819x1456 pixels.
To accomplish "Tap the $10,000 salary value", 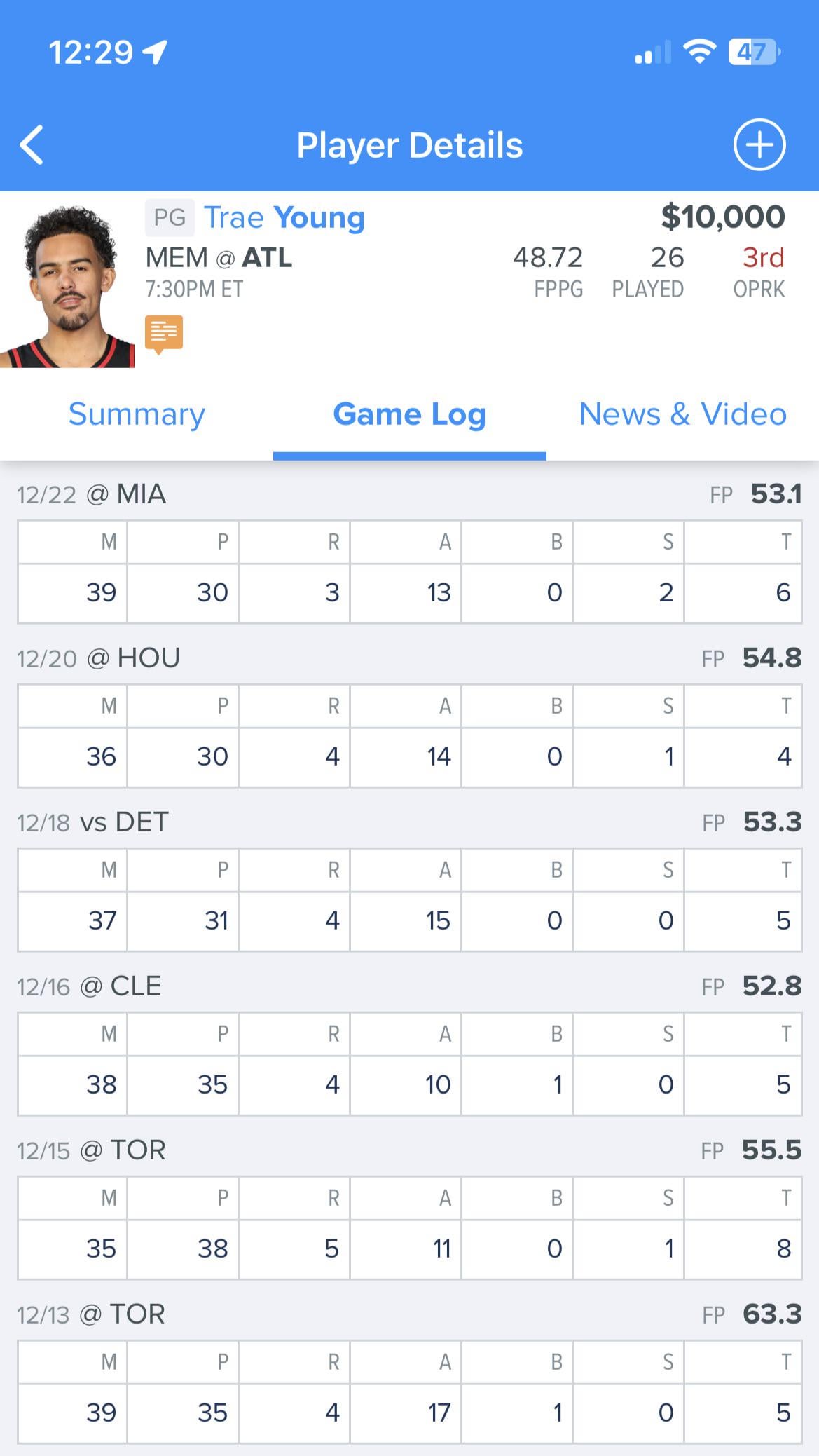I will click(722, 217).
